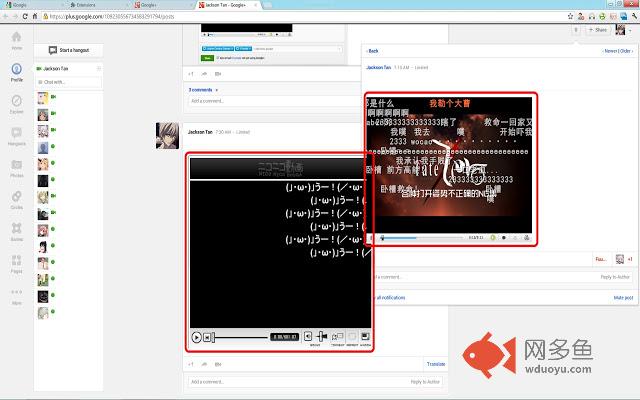Click the browser back arrow
This screenshot has height=400, width=640.
pyautogui.click(x=5, y=16)
